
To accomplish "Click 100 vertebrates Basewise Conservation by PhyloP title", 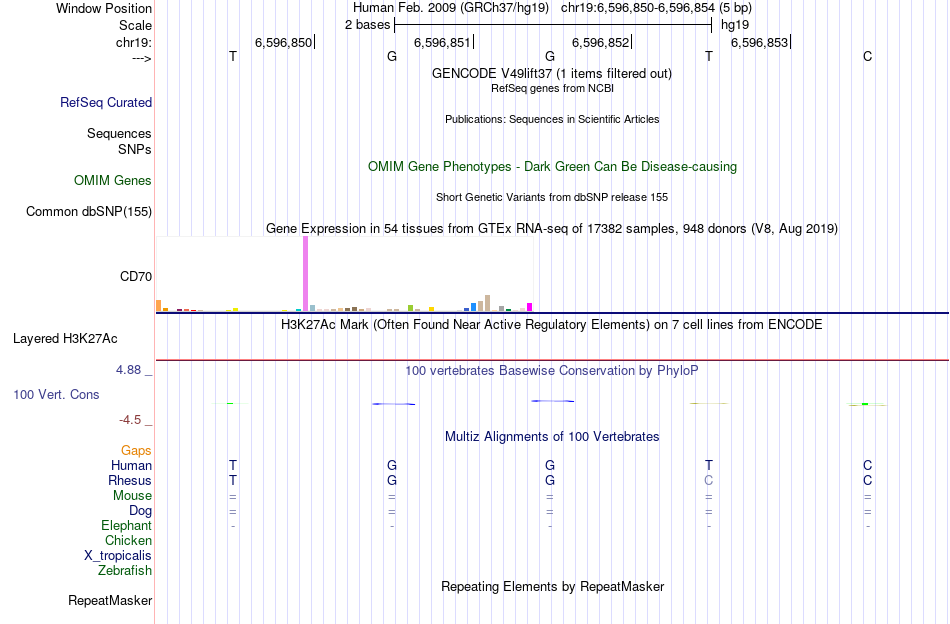I will [x=552, y=371].
